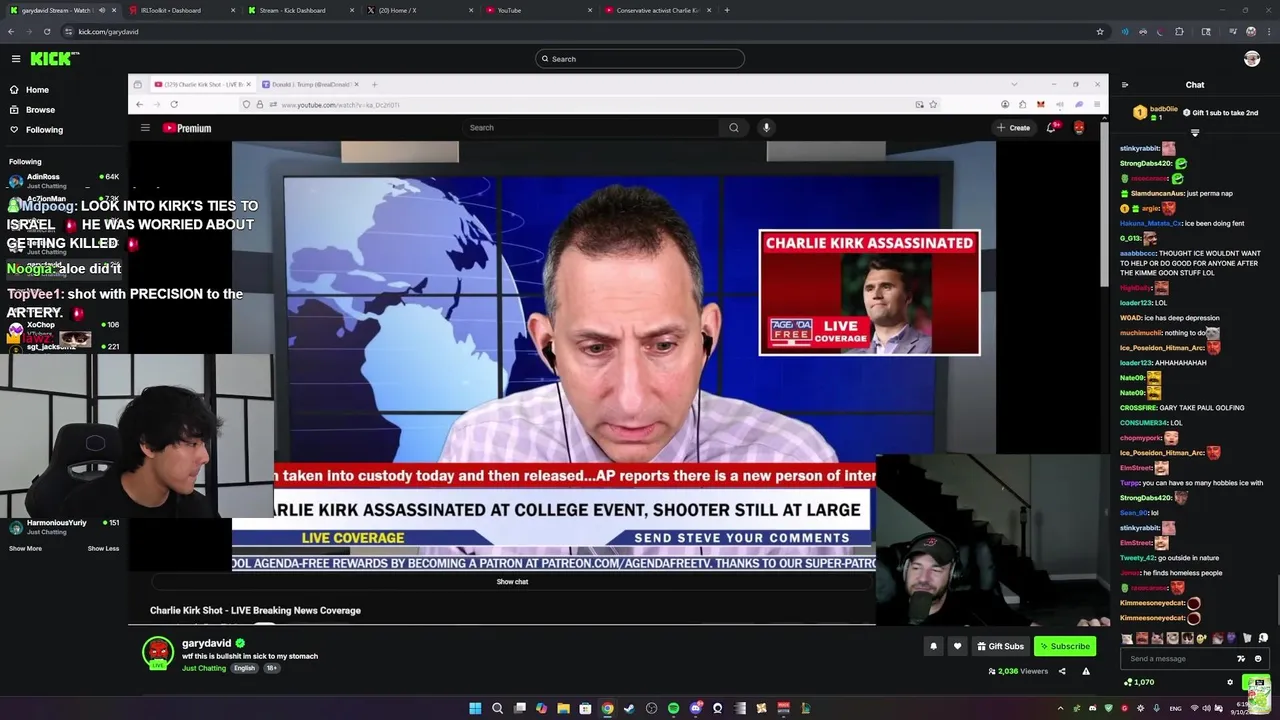
Task: Click the green Subscribe button
Action: click(1065, 646)
